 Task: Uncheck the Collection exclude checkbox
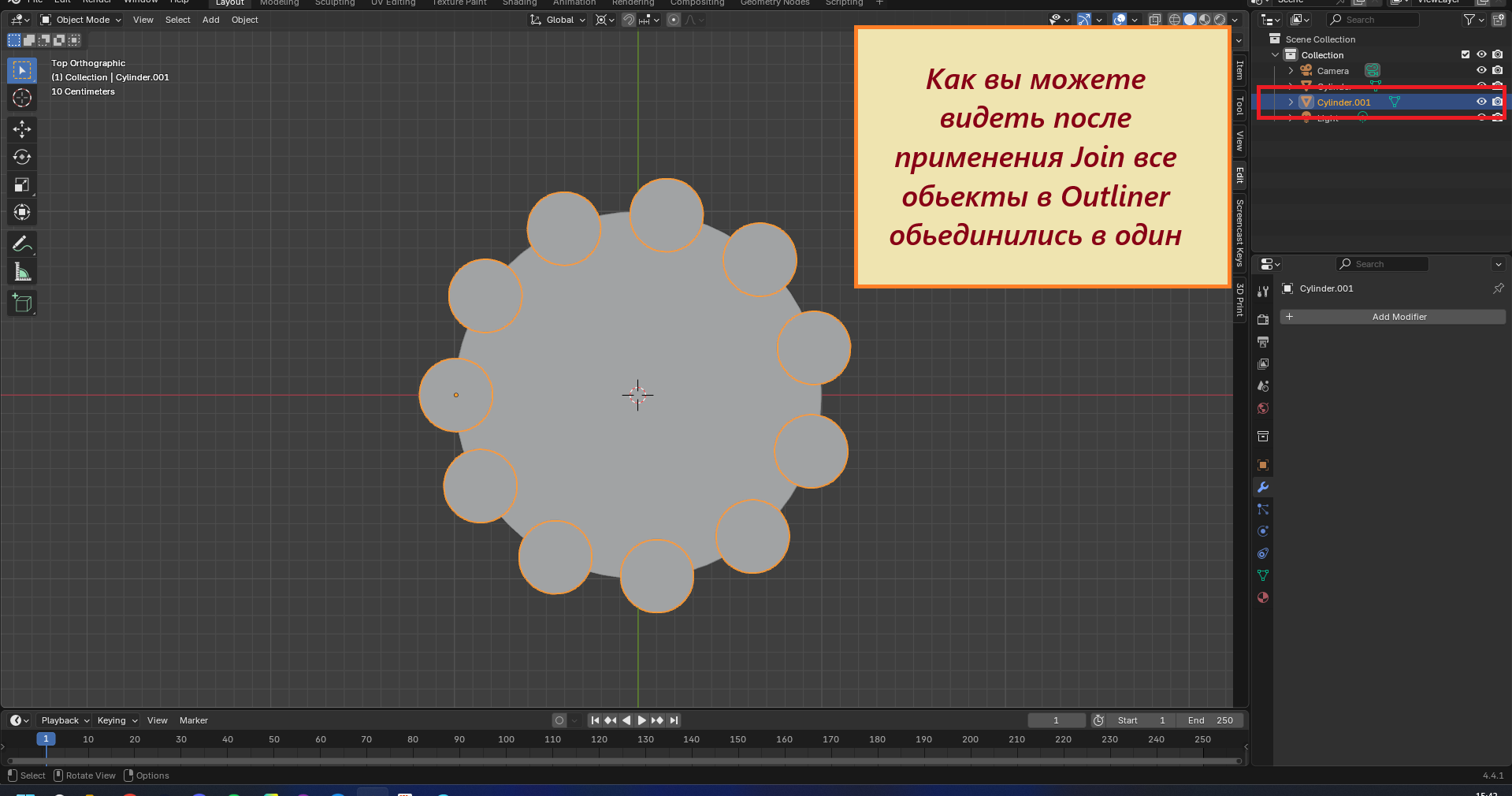coord(1466,54)
